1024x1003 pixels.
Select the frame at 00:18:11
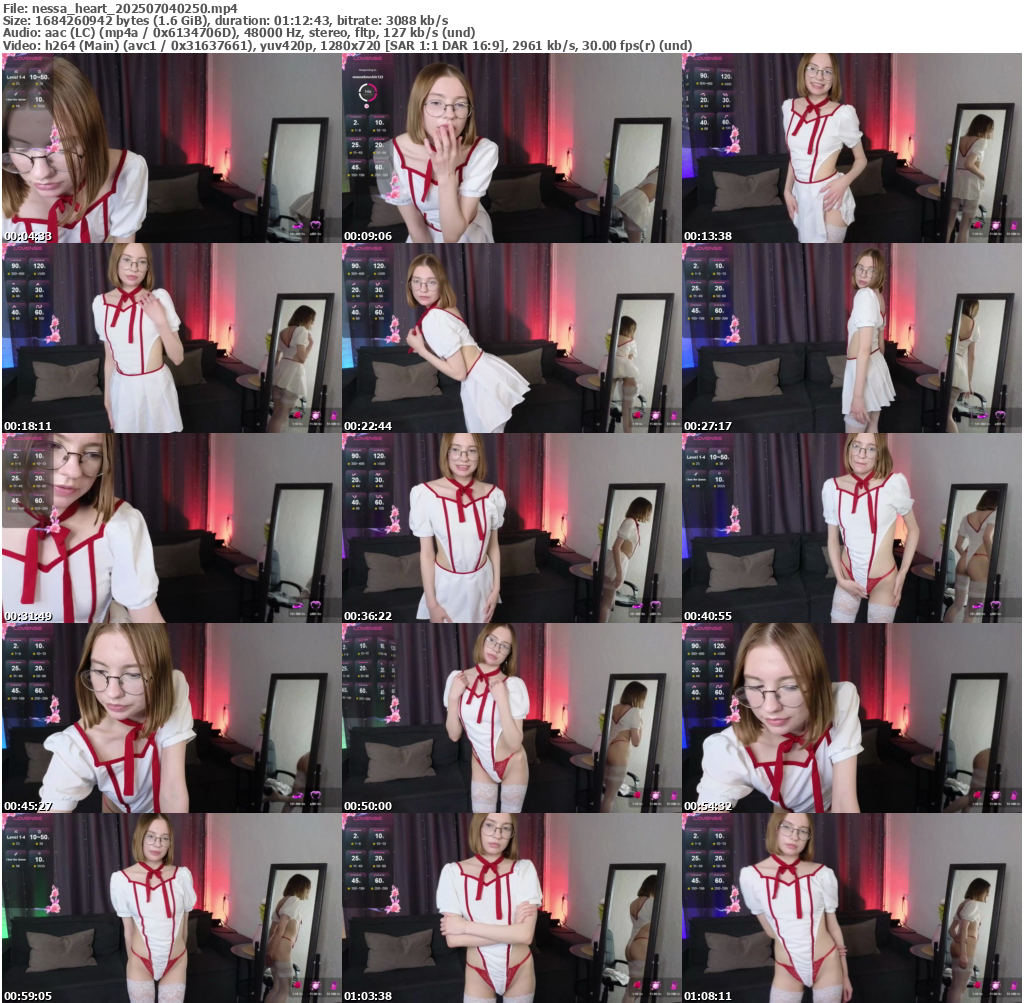point(171,338)
